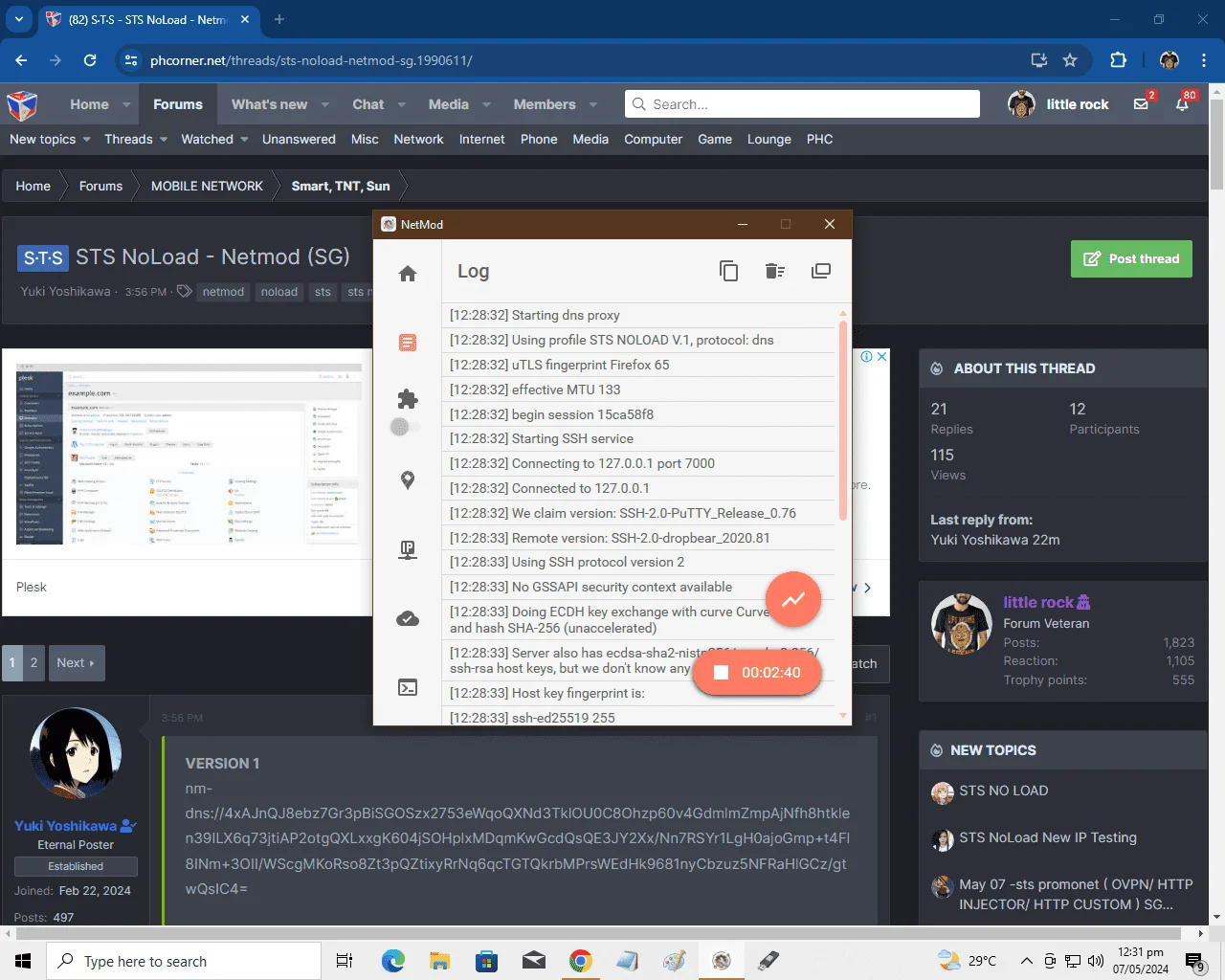This screenshot has height=980, width=1225.
Task: Reload the phcorner page
Action: (x=90, y=60)
